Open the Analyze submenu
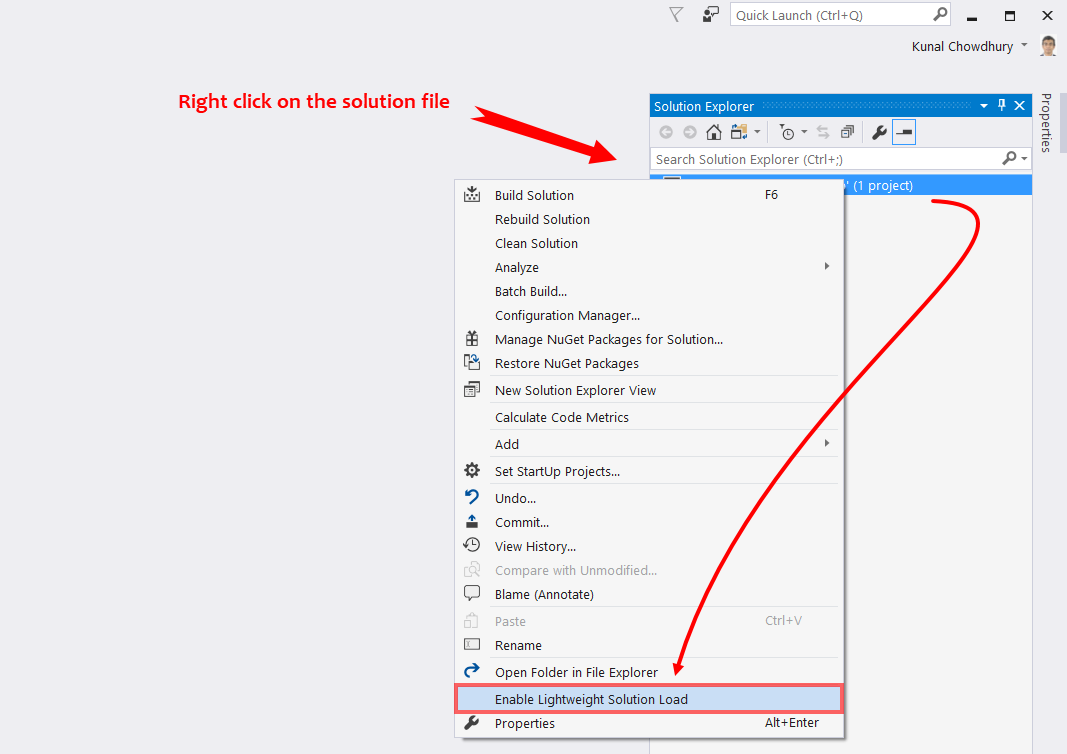This screenshot has height=754, width=1067. [649, 267]
